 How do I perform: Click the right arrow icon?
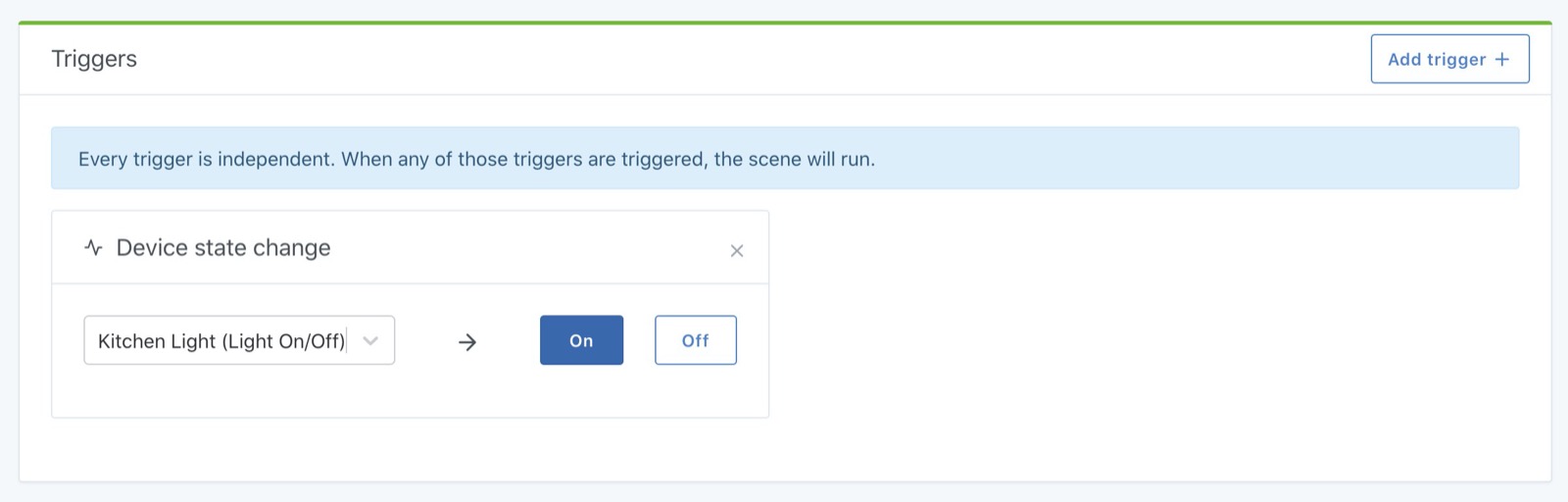click(467, 342)
